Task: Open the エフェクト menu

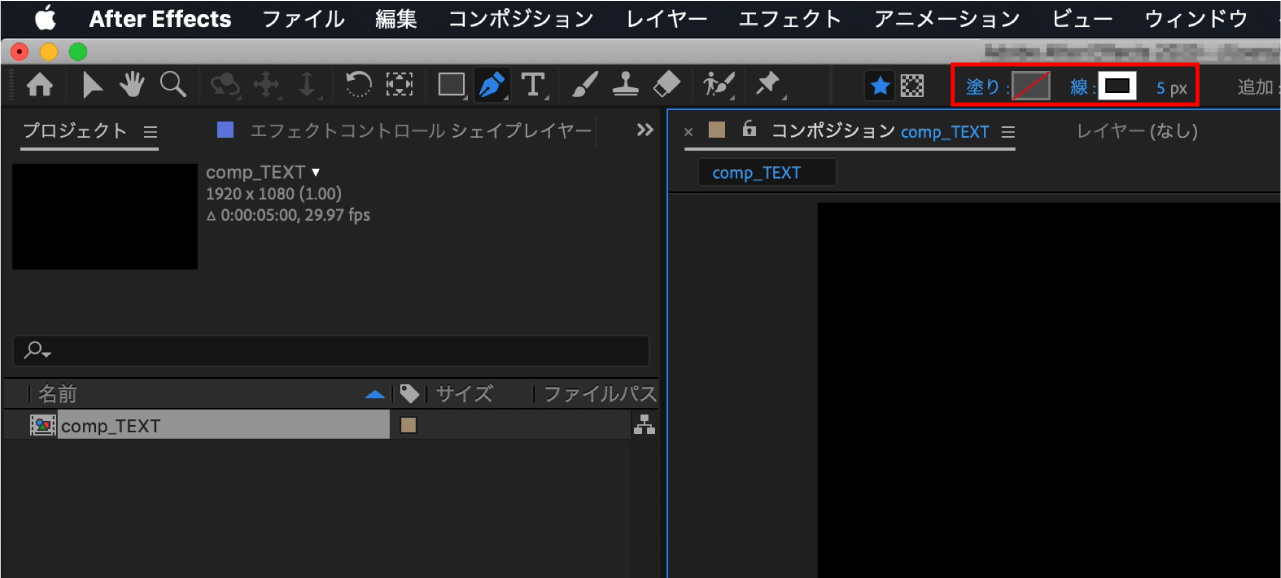Action: [790, 19]
